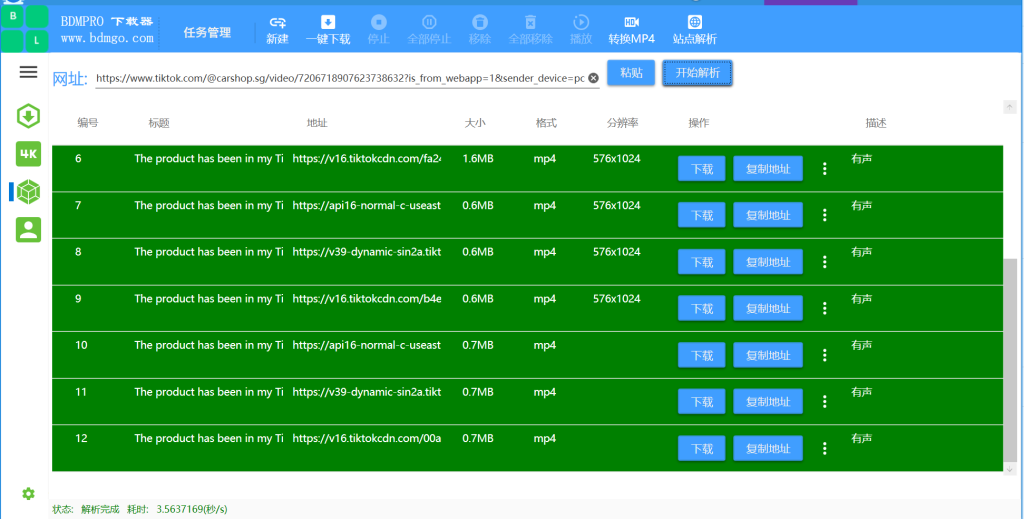1024x519 pixels.
Task: Select the cube parser sidebar icon
Action: pos(28,192)
